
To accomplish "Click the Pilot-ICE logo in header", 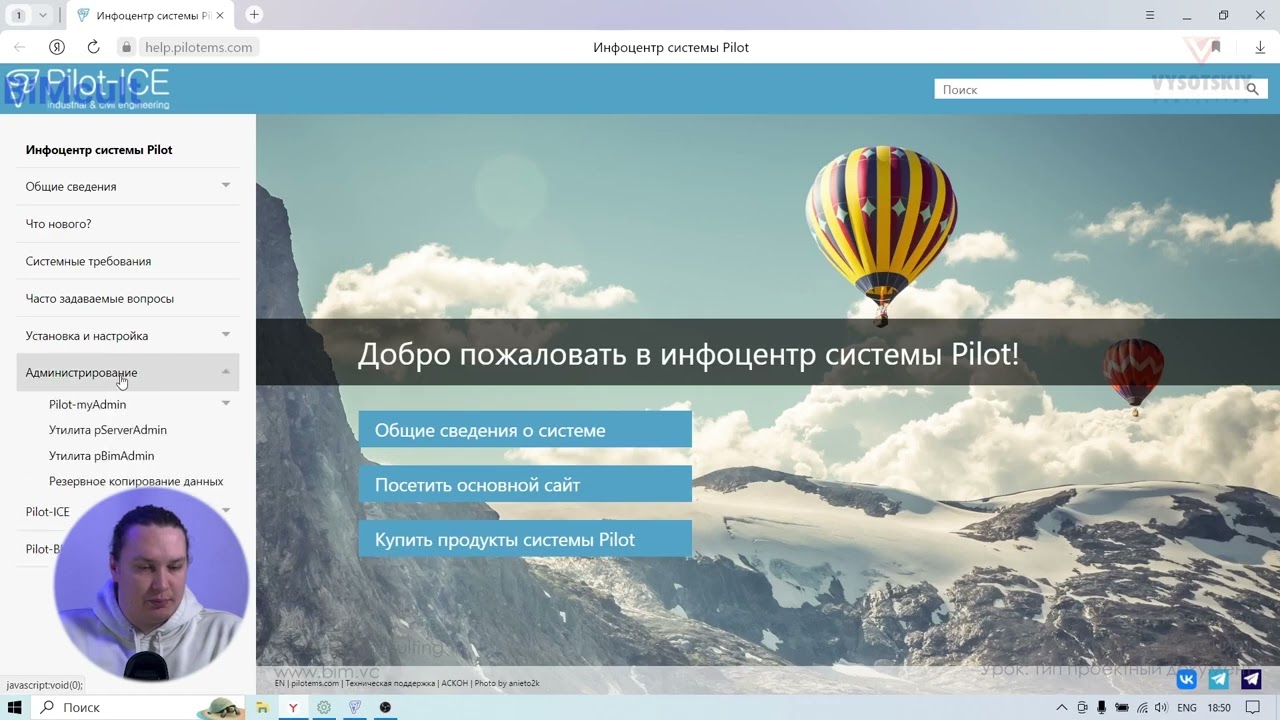I will pyautogui.click(x=88, y=88).
